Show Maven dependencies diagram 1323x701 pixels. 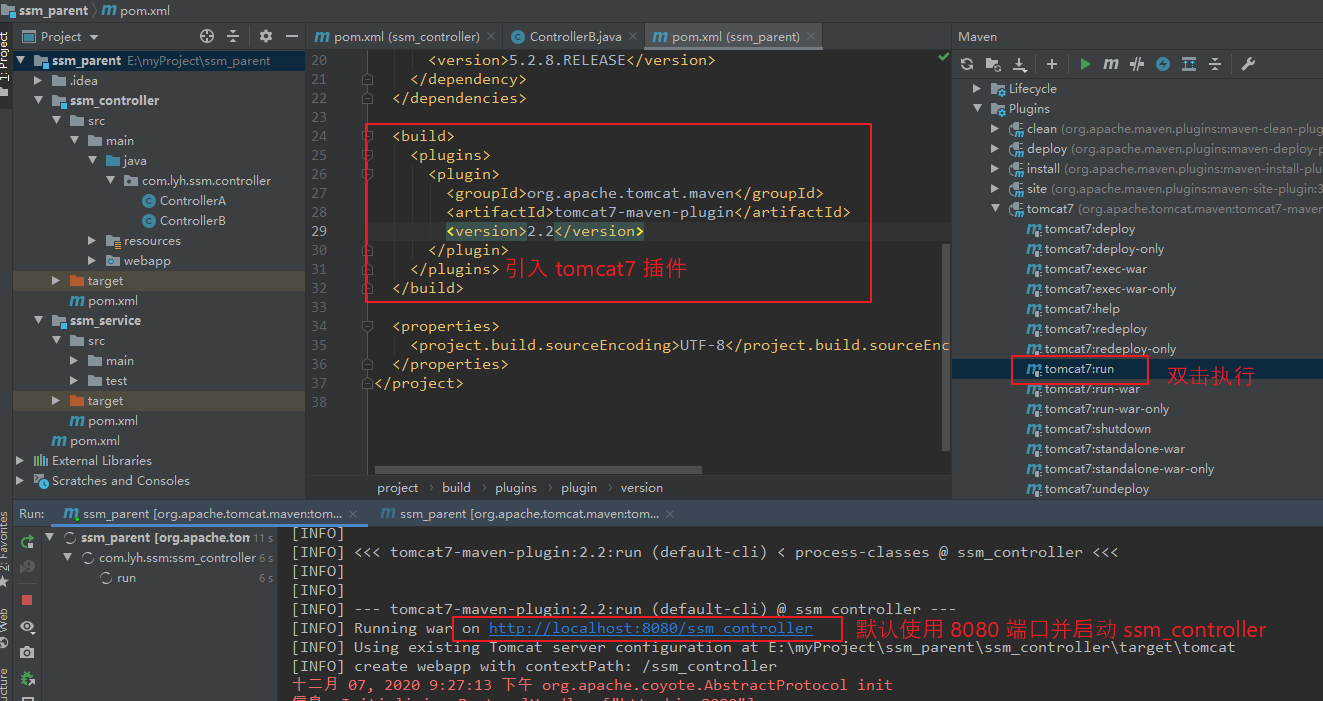pos(1189,64)
